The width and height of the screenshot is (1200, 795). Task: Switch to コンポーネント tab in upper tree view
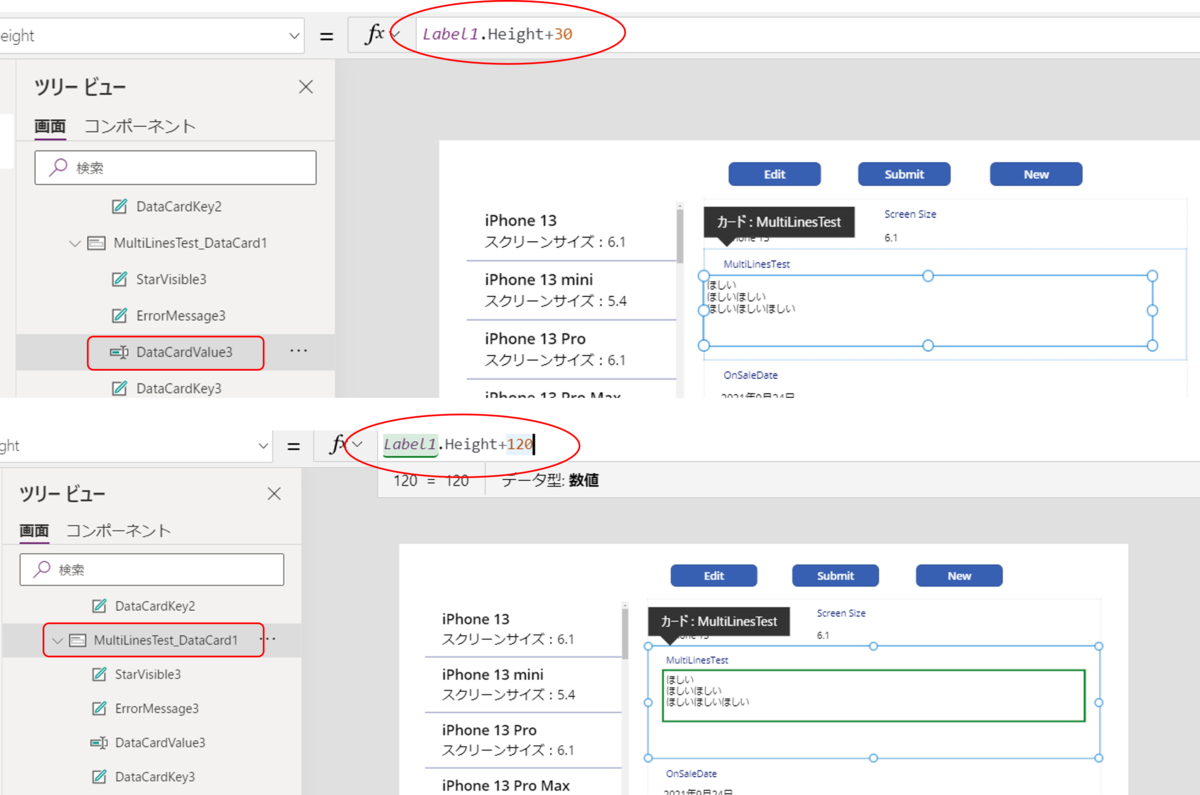tap(140, 126)
